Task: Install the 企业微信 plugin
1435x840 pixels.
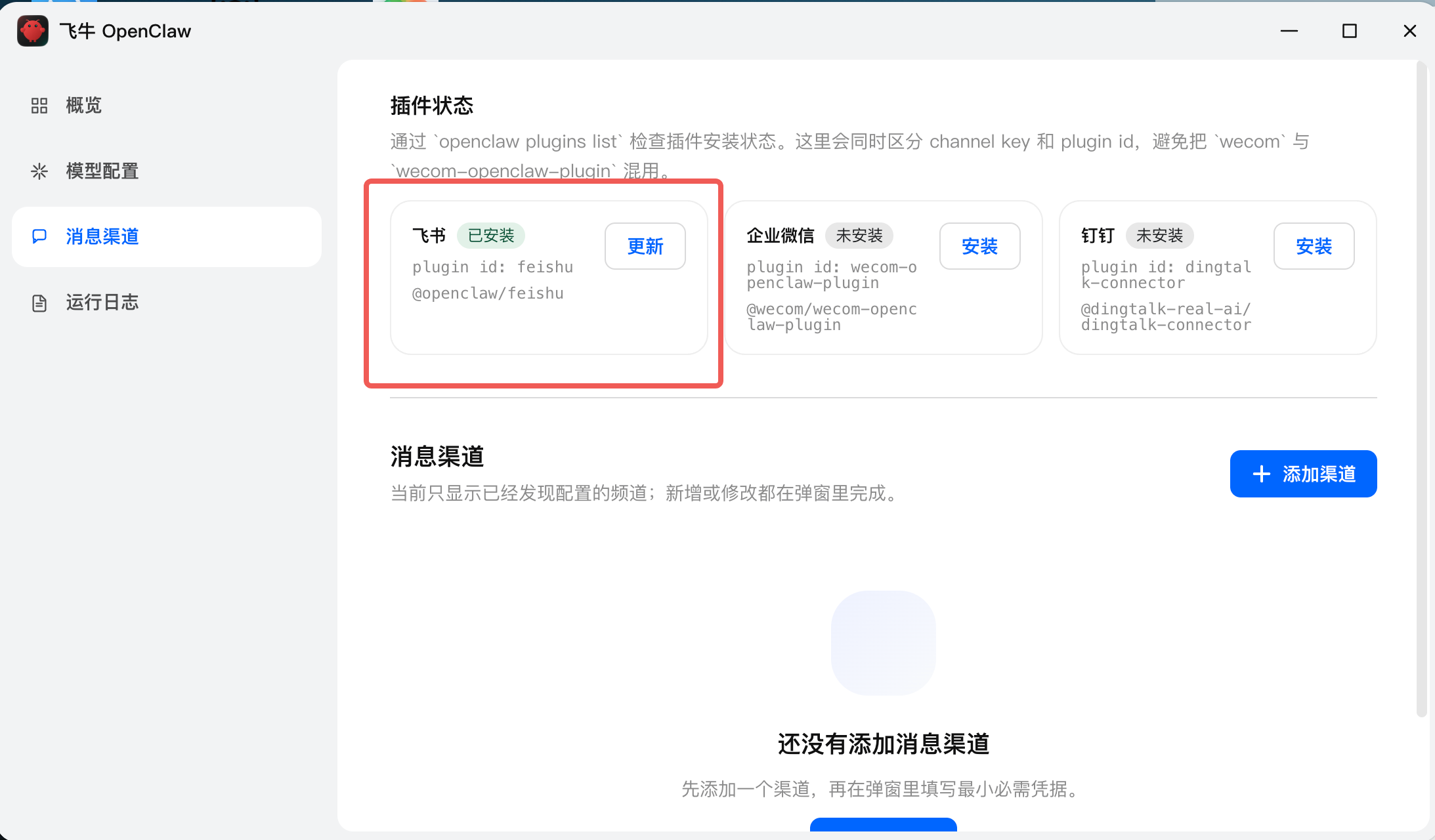Action: pyautogui.click(x=979, y=246)
